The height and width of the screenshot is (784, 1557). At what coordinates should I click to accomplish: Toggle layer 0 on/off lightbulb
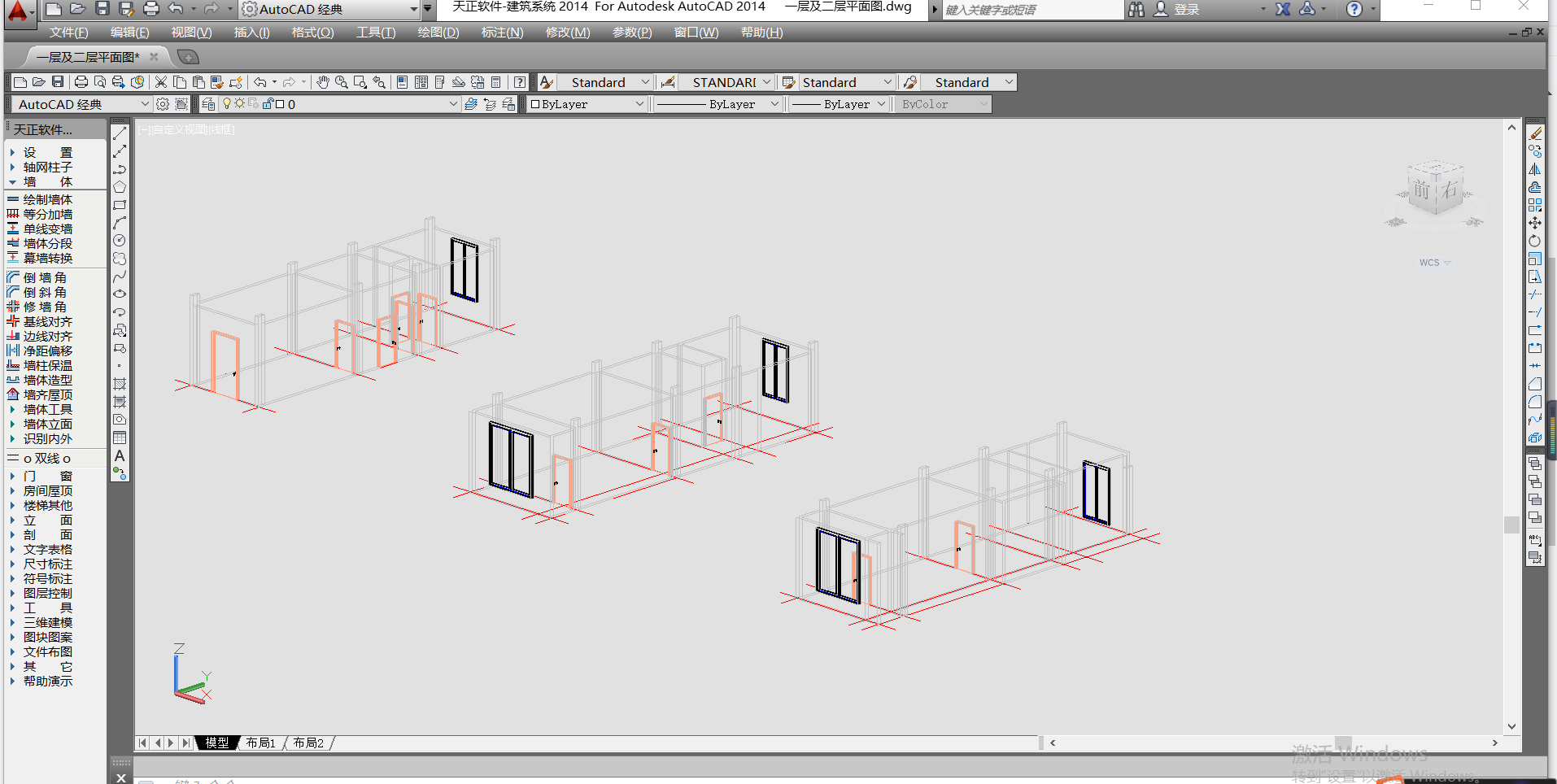[228, 103]
